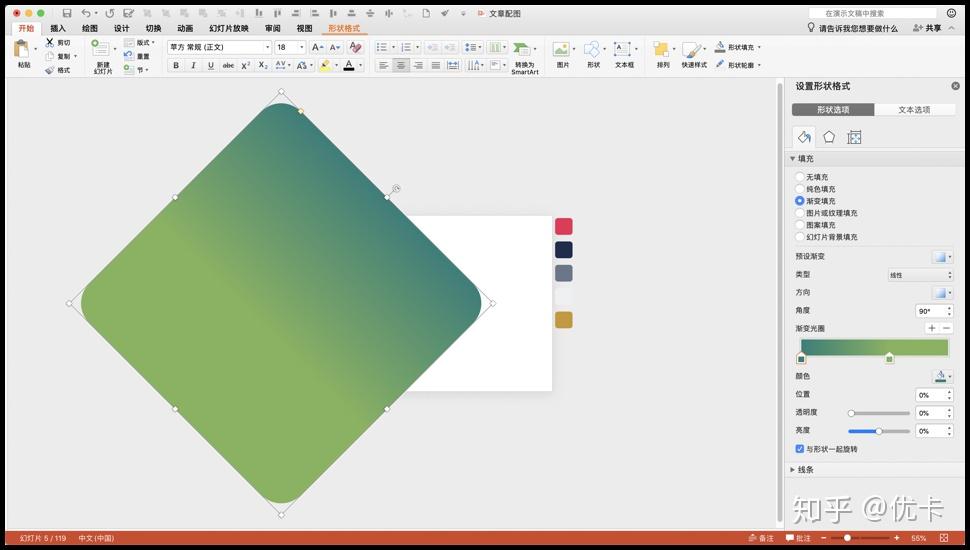Open the Draw (绘图) ribbon tab
This screenshot has height=550, width=970.
click(x=90, y=28)
